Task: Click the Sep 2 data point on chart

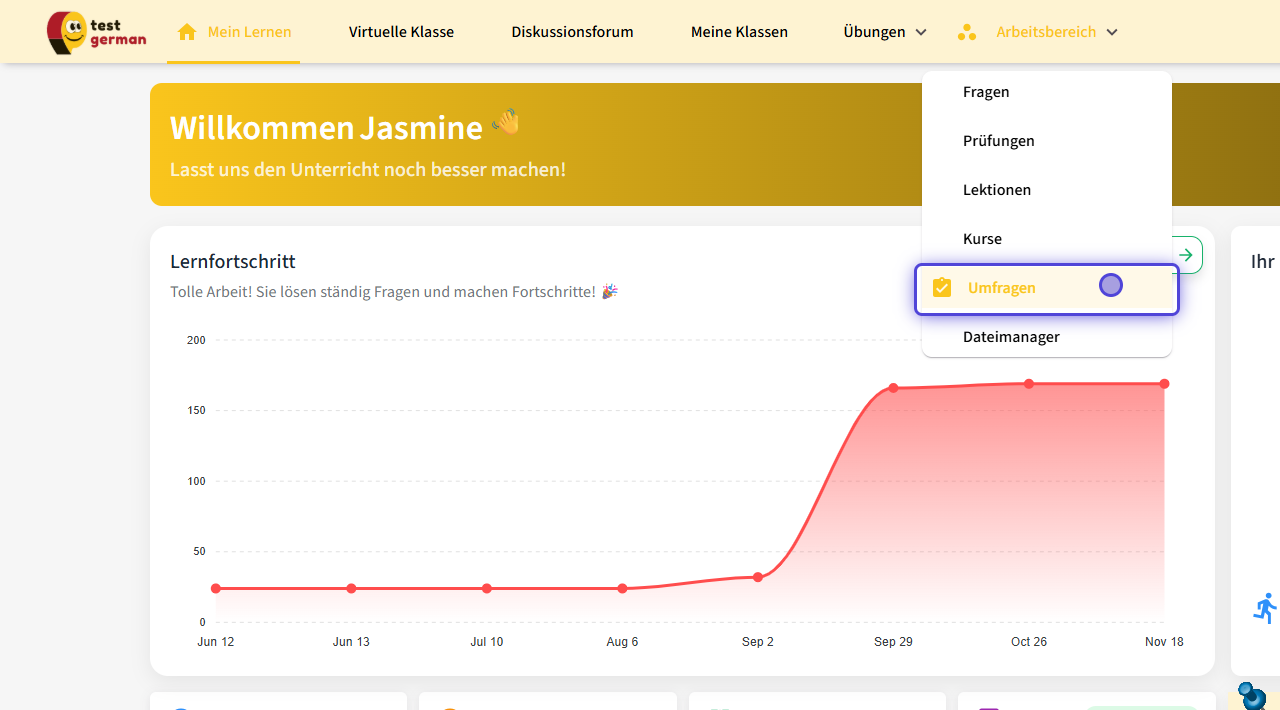Action: [758, 577]
